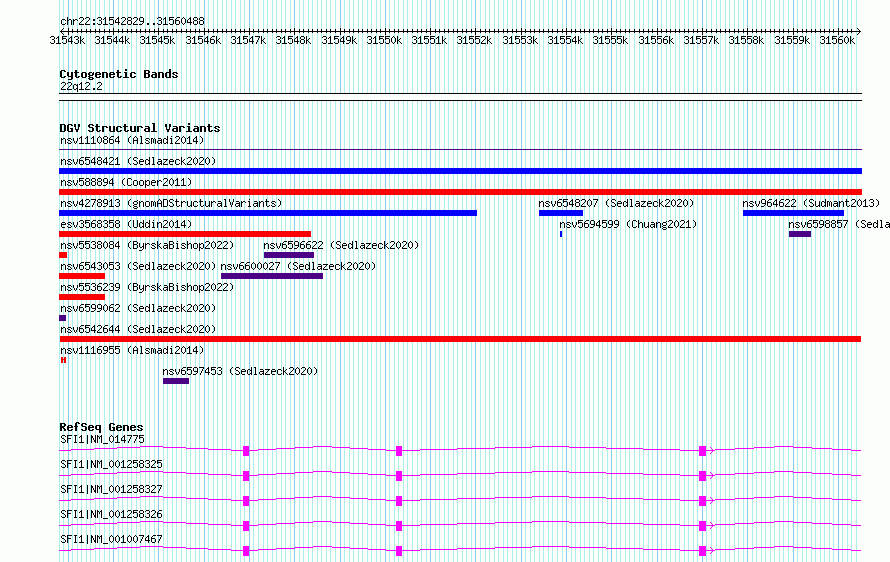The height and width of the screenshot is (562, 890).
Task: Open the nsv5538084 (ByrskaBishop2022) label
Action: click(x=147, y=245)
